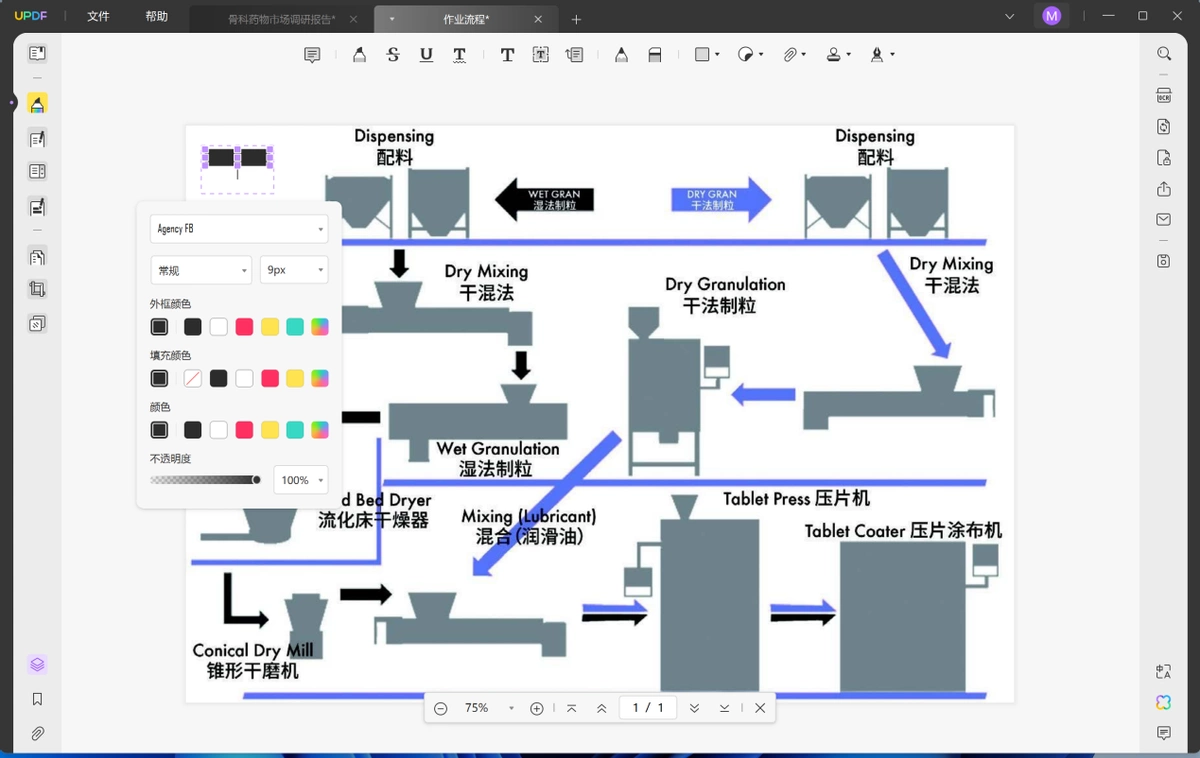Open the UPDF AI assistant
Image resolution: width=1200 pixels, height=758 pixels.
(x=1164, y=702)
